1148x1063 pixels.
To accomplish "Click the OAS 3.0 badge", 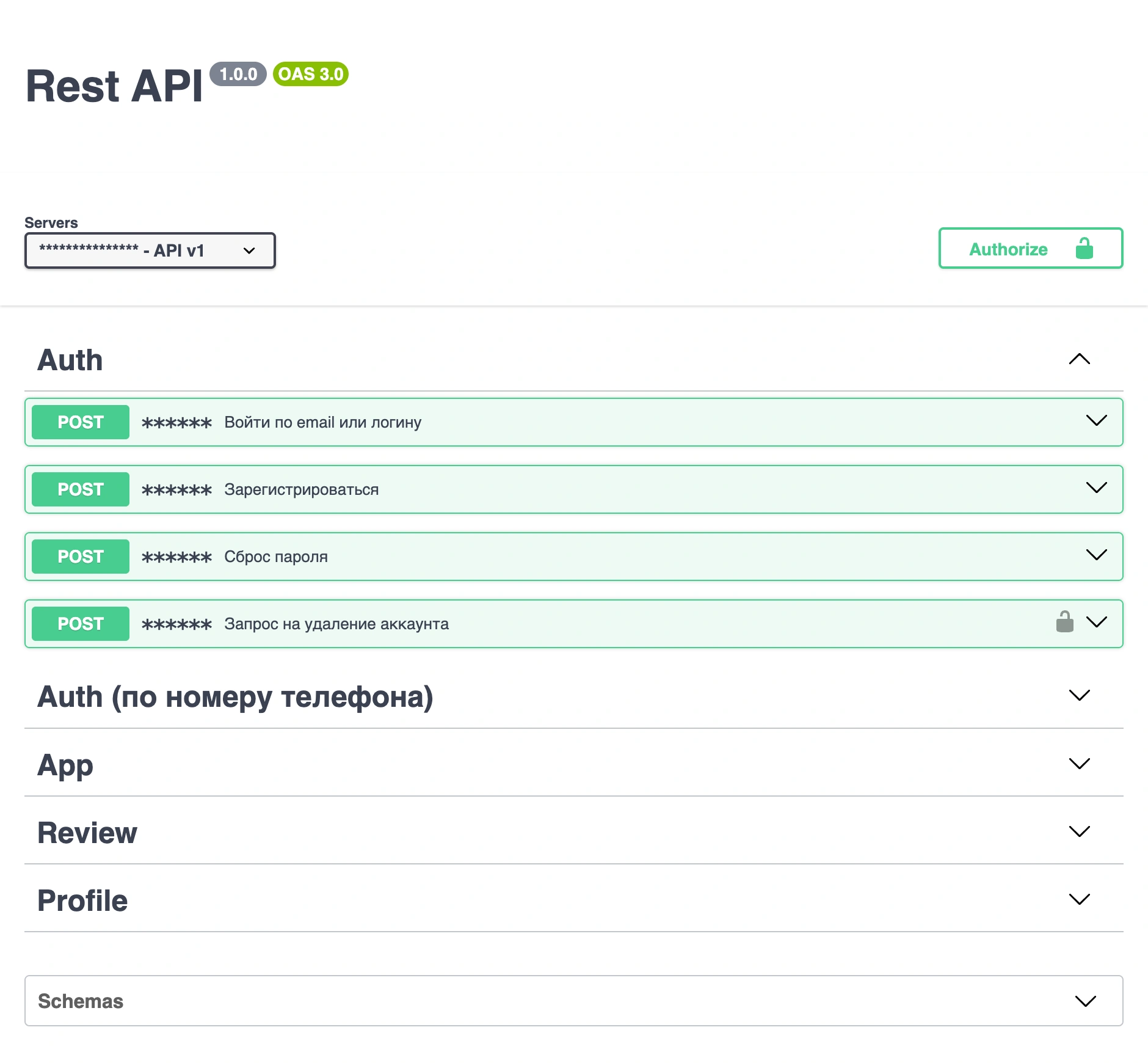I will [311, 74].
